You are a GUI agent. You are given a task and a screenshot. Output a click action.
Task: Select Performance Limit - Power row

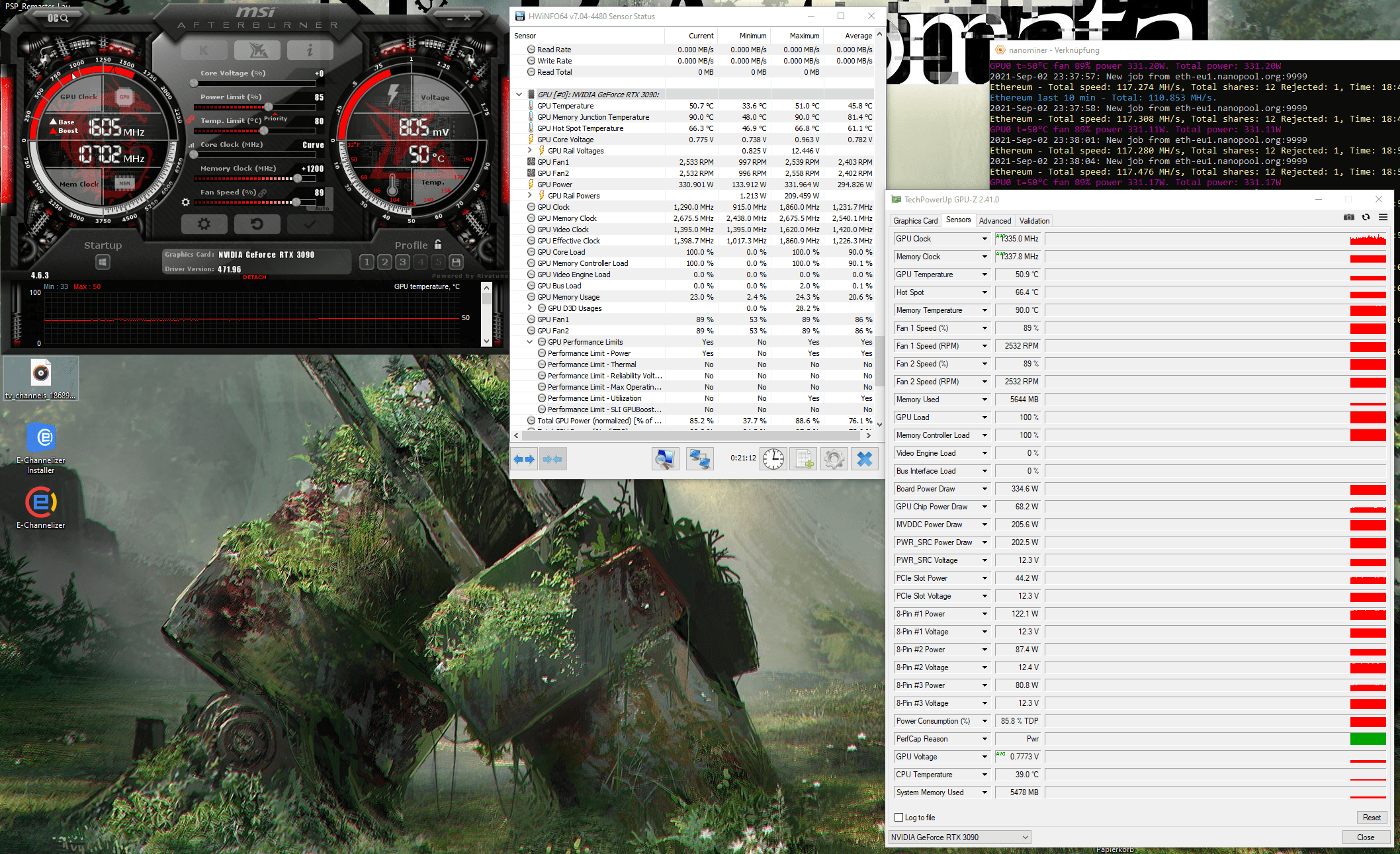[x=693, y=353]
